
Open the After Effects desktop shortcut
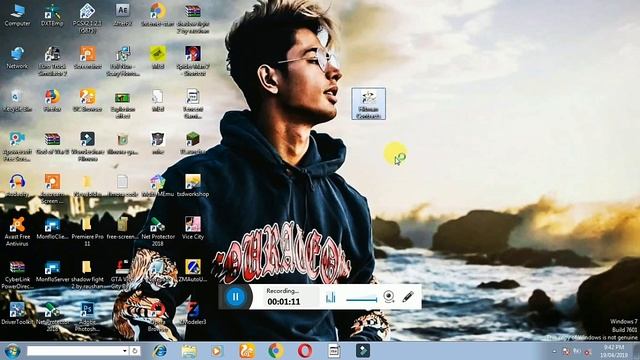[122, 16]
